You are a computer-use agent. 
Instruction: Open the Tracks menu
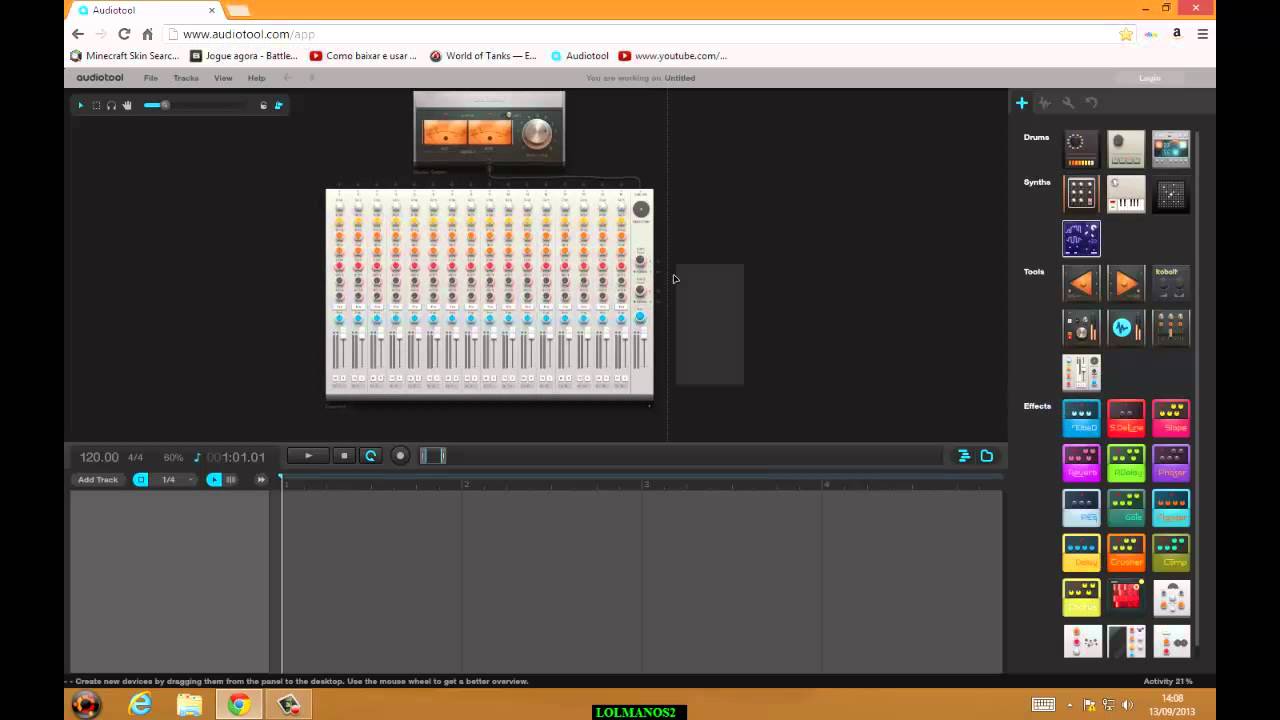point(186,78)
